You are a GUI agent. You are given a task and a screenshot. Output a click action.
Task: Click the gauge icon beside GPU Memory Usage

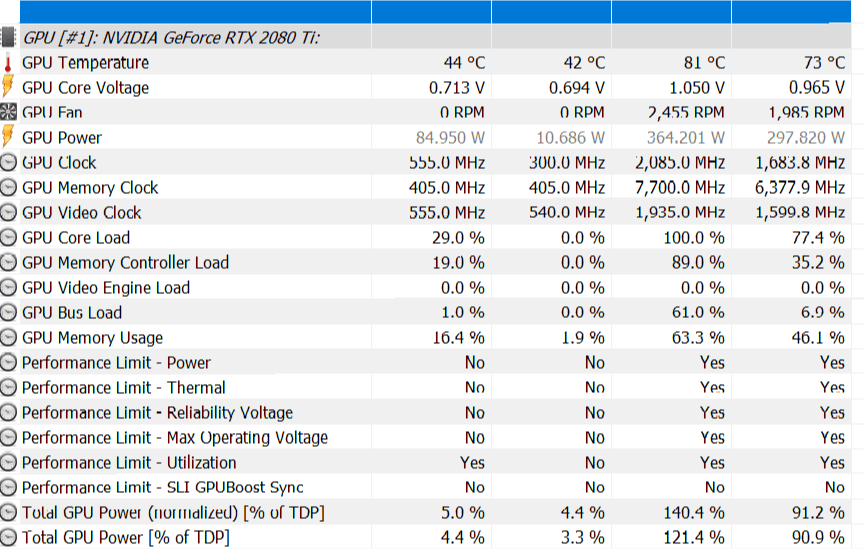8,337
